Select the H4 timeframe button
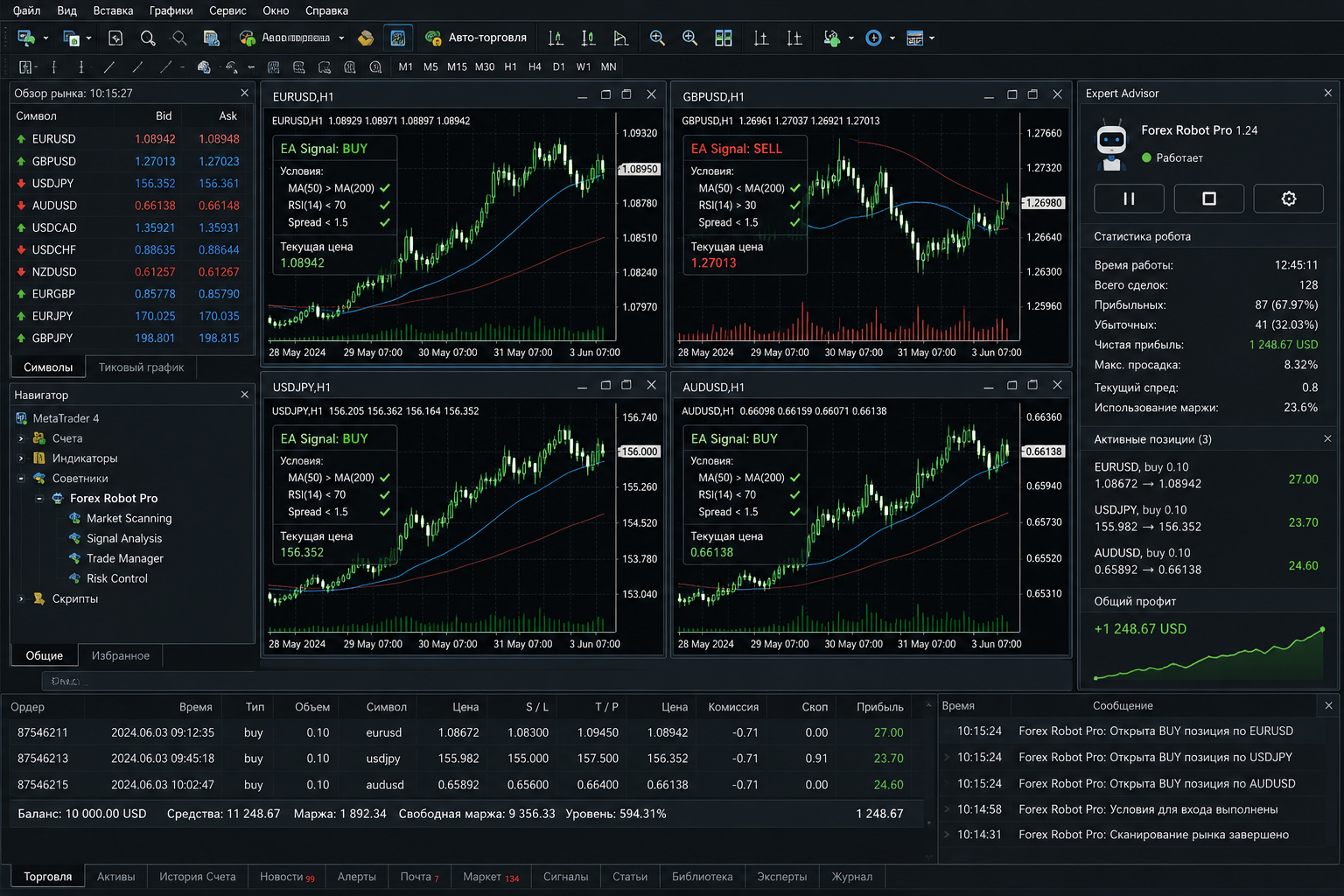Screen dimensions: 1344x896 click(x=535, y=66)
